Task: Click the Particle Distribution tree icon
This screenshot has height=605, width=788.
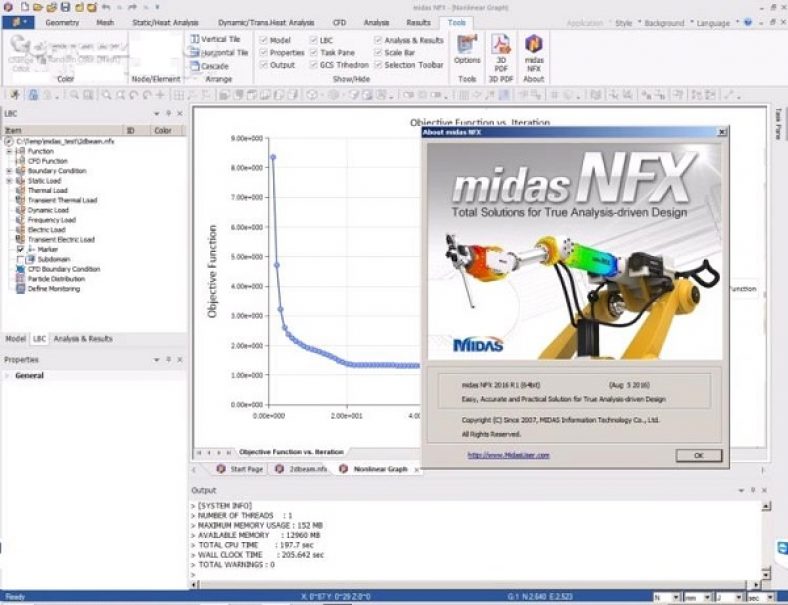Action: pos(21,278)
